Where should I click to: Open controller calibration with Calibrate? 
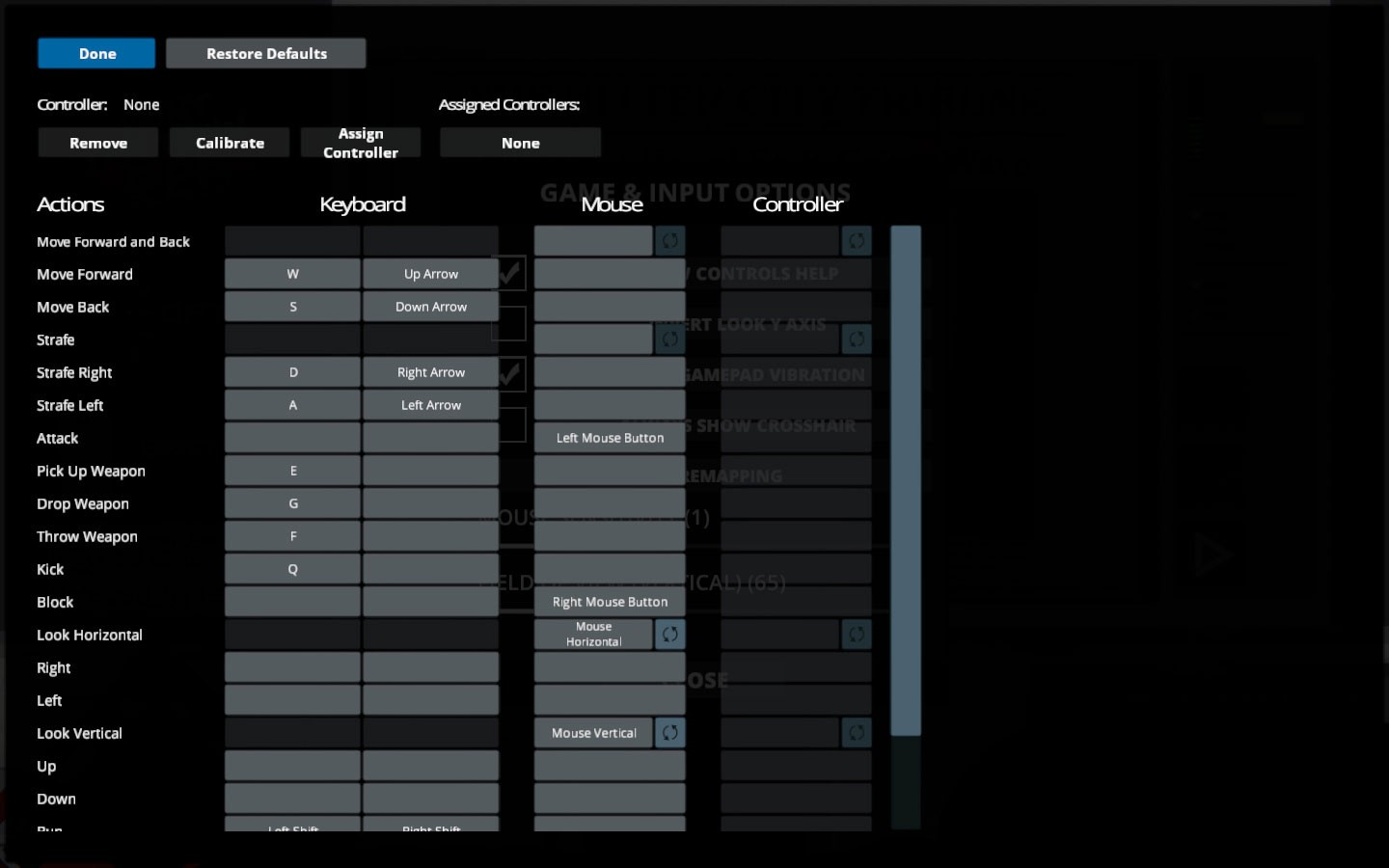(x=230, y=143)
